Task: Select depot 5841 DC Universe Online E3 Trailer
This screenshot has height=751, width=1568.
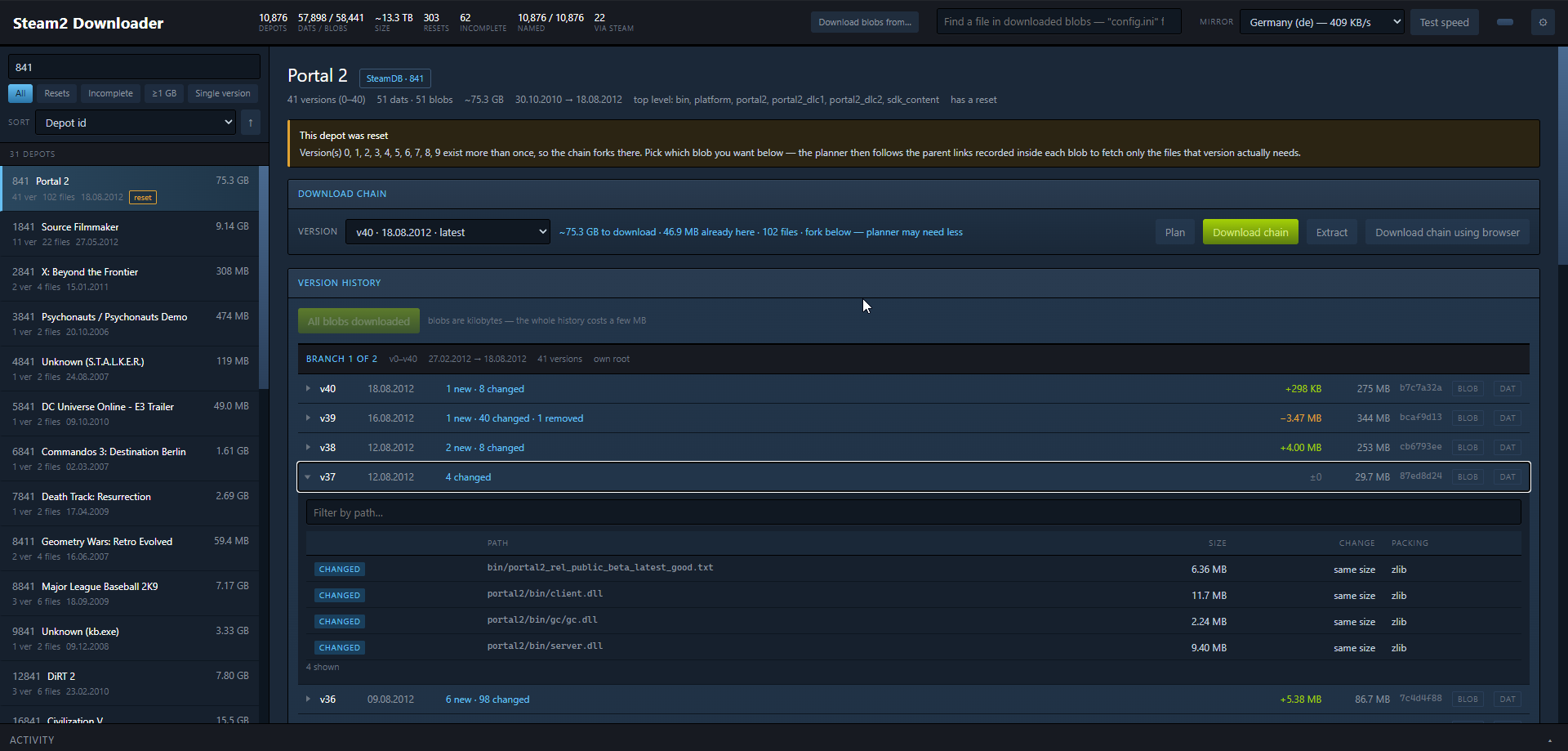Action: pyautogui.click(x=131, y=413)
